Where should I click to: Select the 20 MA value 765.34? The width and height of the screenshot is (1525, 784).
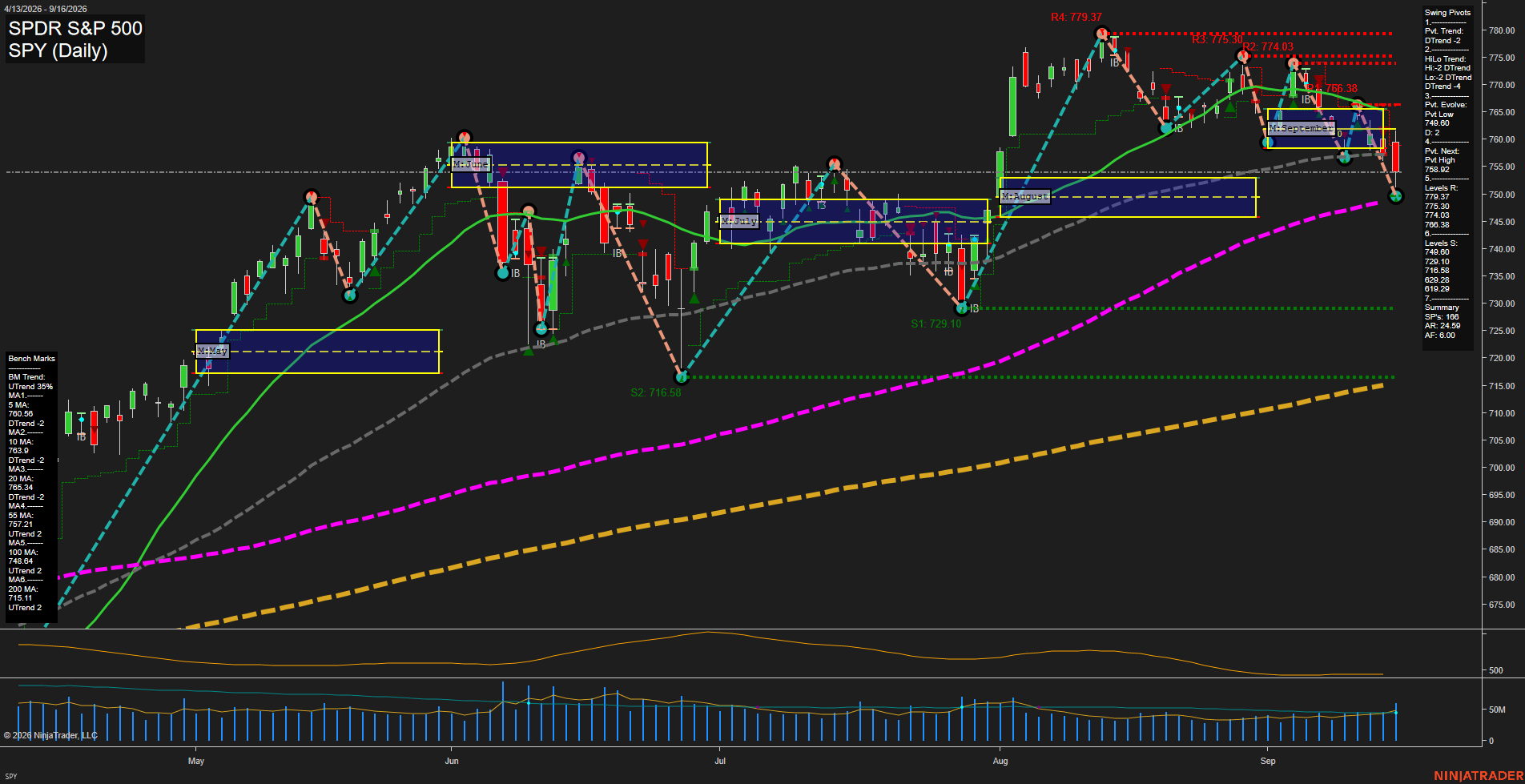(x=21, y=488)
